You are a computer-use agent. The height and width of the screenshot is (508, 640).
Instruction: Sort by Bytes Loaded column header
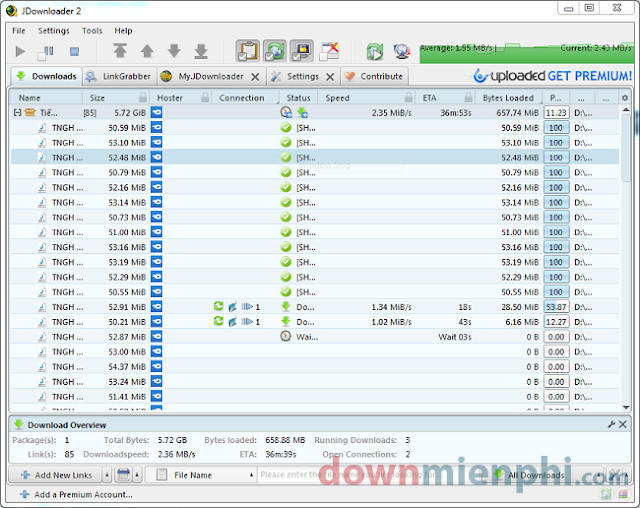tap(508, 98)
